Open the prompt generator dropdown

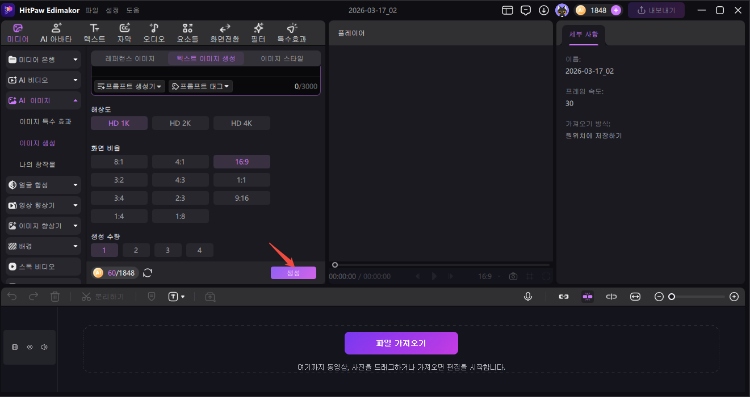point(129,86)
